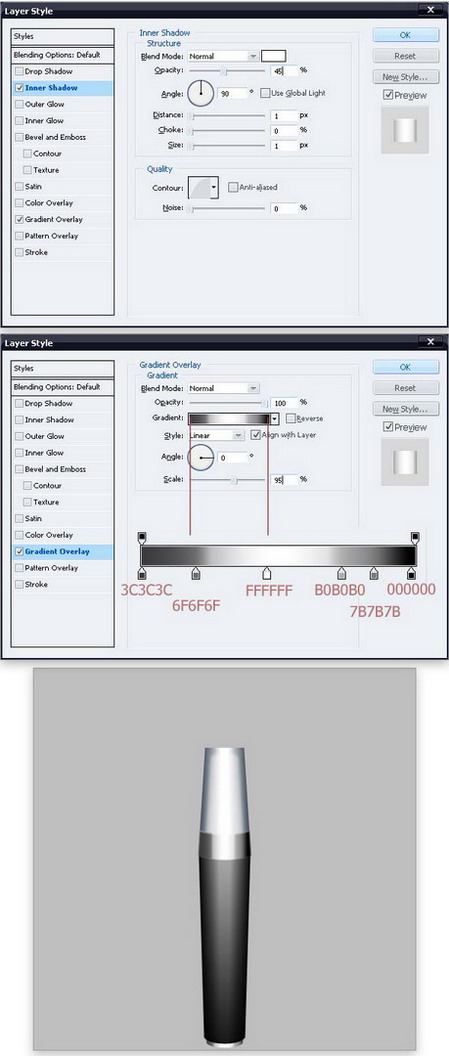Screen dimensions: 449x1056
Task: Click Inner Shadow Opacity slider
Action: pyautogui.click(x=227, y=71)
